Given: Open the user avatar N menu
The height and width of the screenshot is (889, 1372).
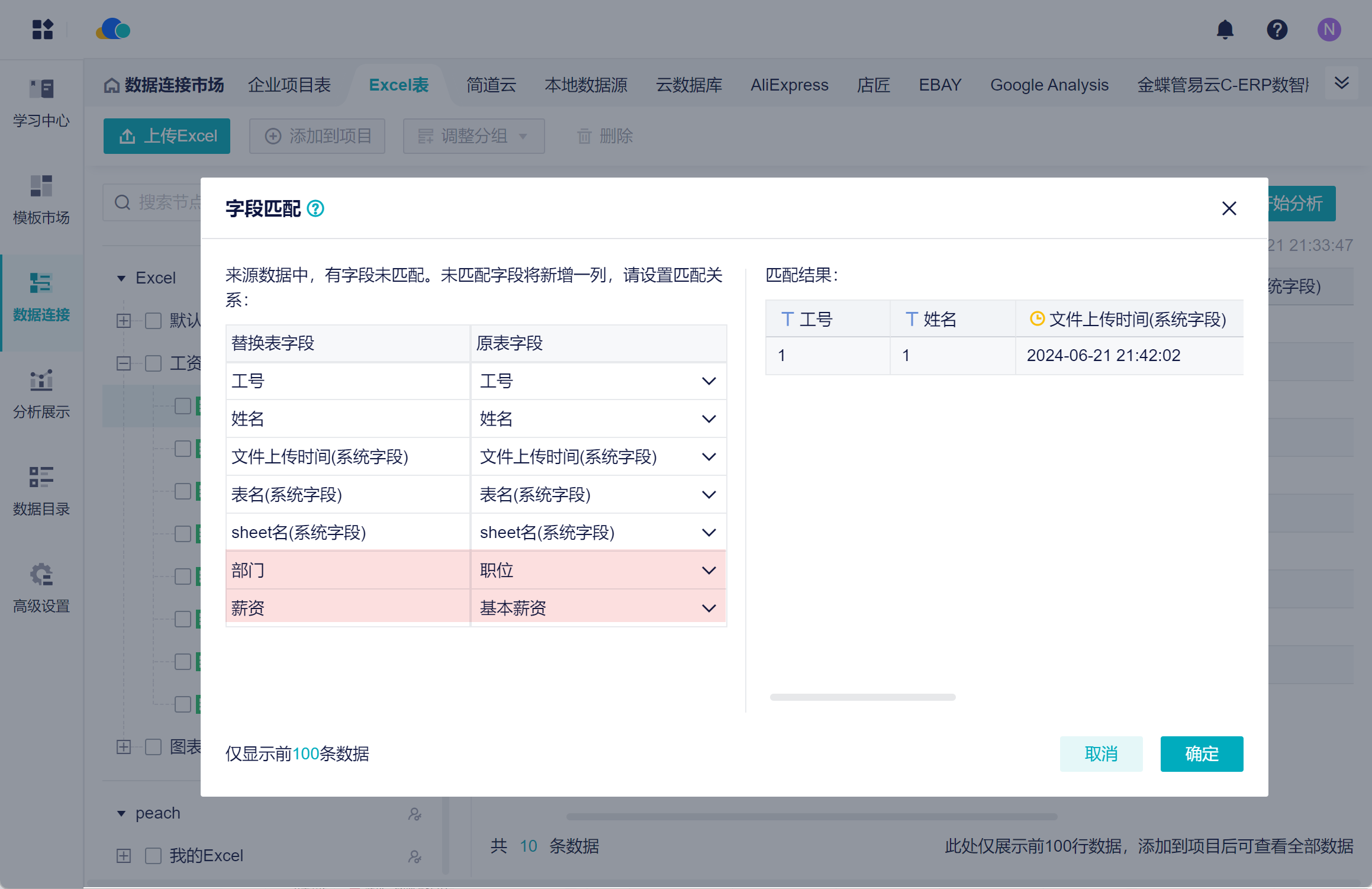Looking at the screenshot, I should coord(1329,30).
